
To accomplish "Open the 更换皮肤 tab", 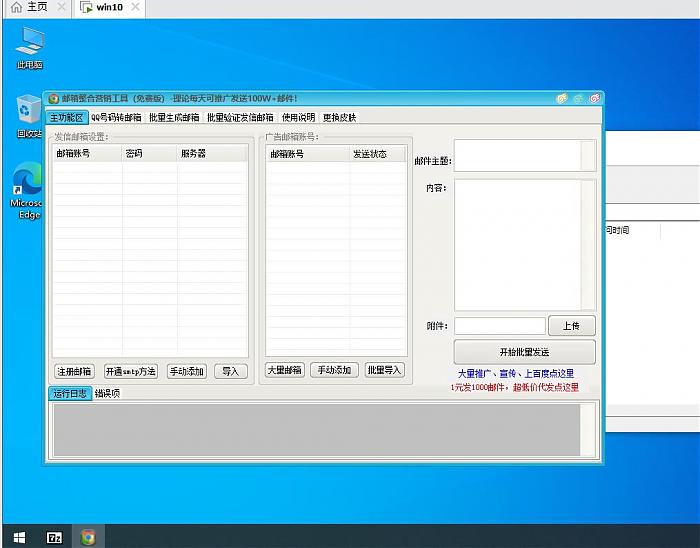I will point(339,117).
